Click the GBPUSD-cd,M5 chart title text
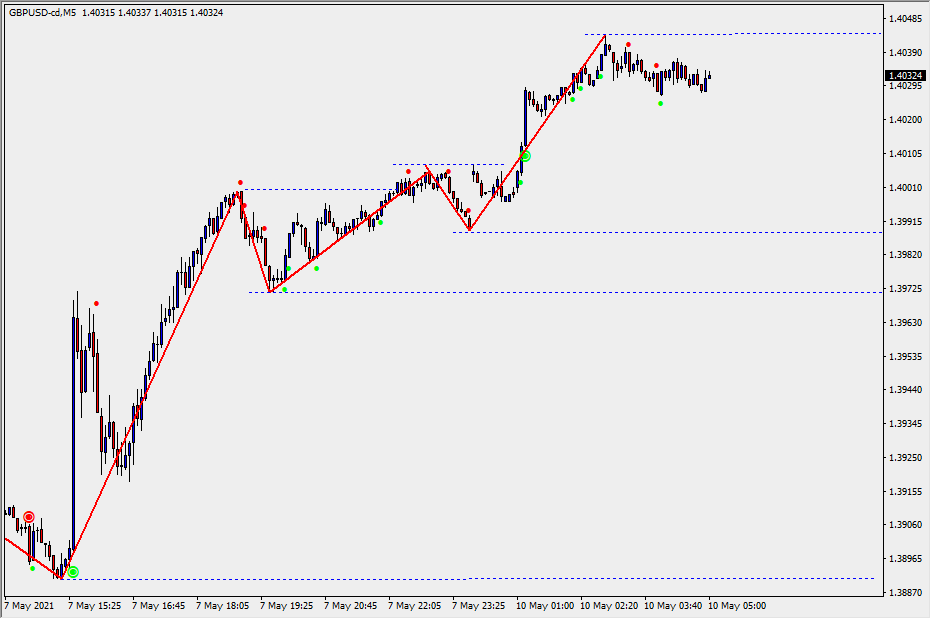931x619 pixels. click(42, 13)
